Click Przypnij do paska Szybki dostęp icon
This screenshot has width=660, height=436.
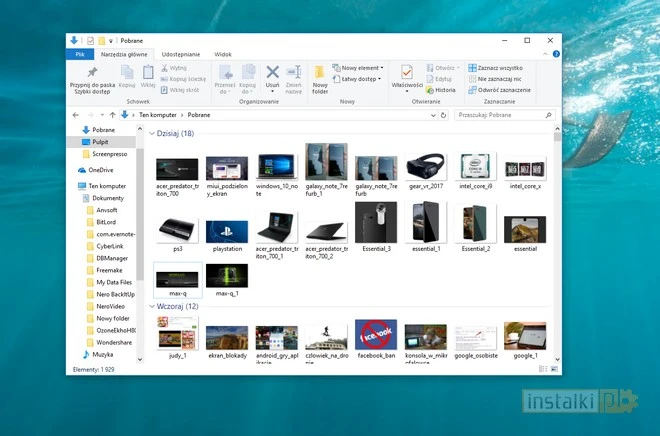[92, 73]
